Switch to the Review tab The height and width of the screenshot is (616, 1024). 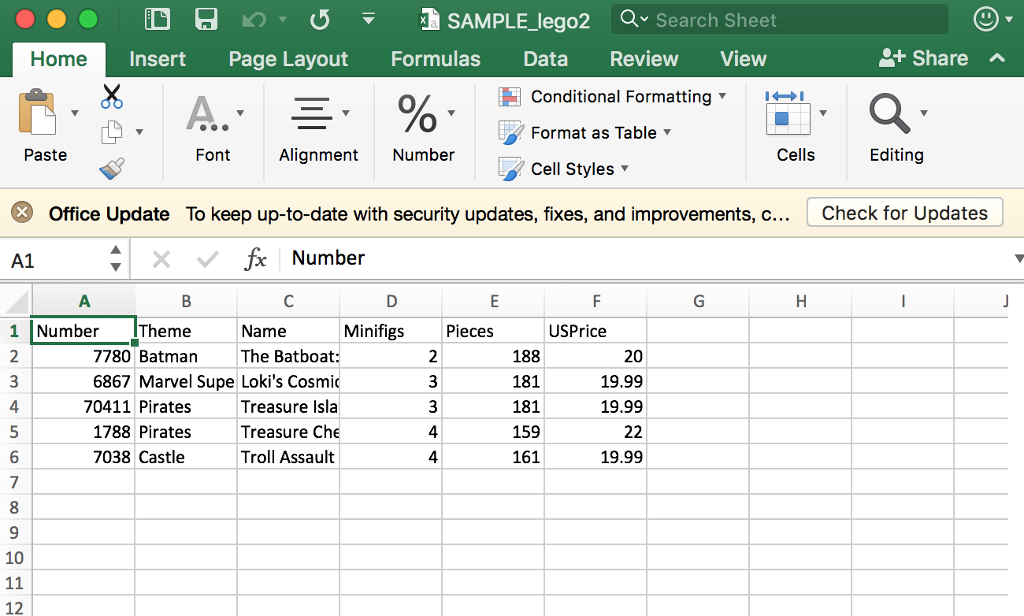[x=644, y=59]
